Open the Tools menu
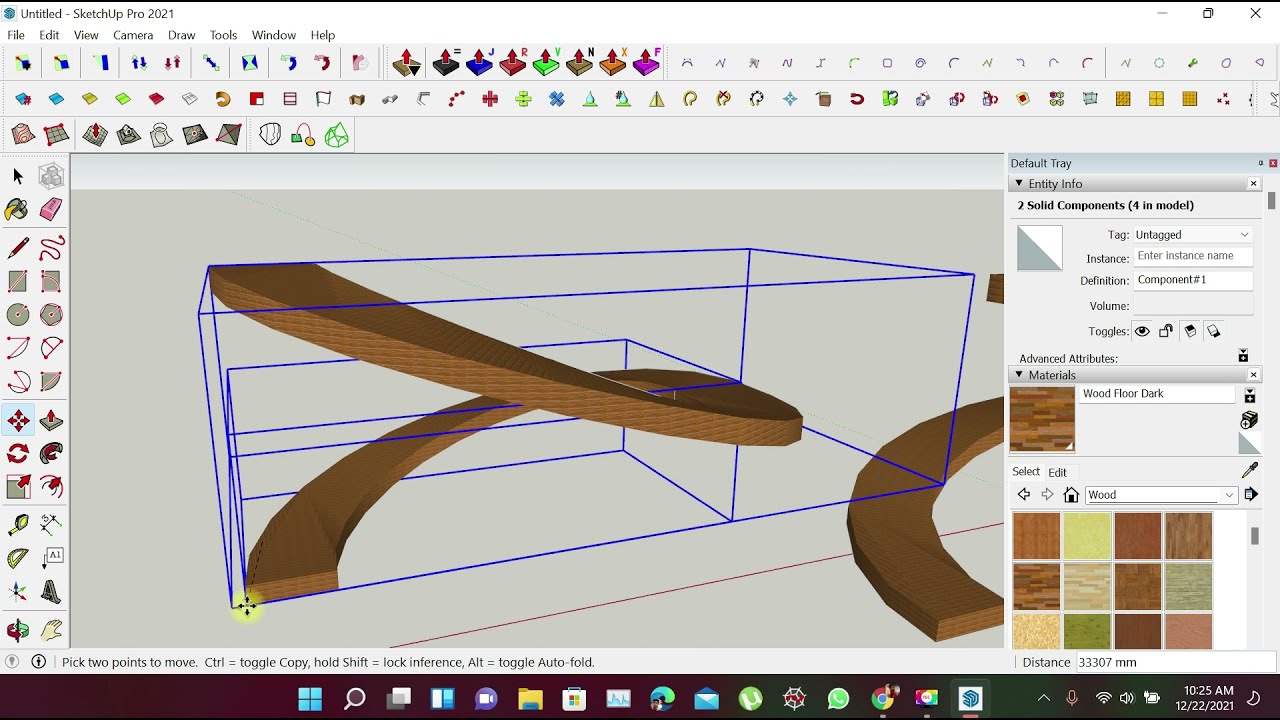 223,35
